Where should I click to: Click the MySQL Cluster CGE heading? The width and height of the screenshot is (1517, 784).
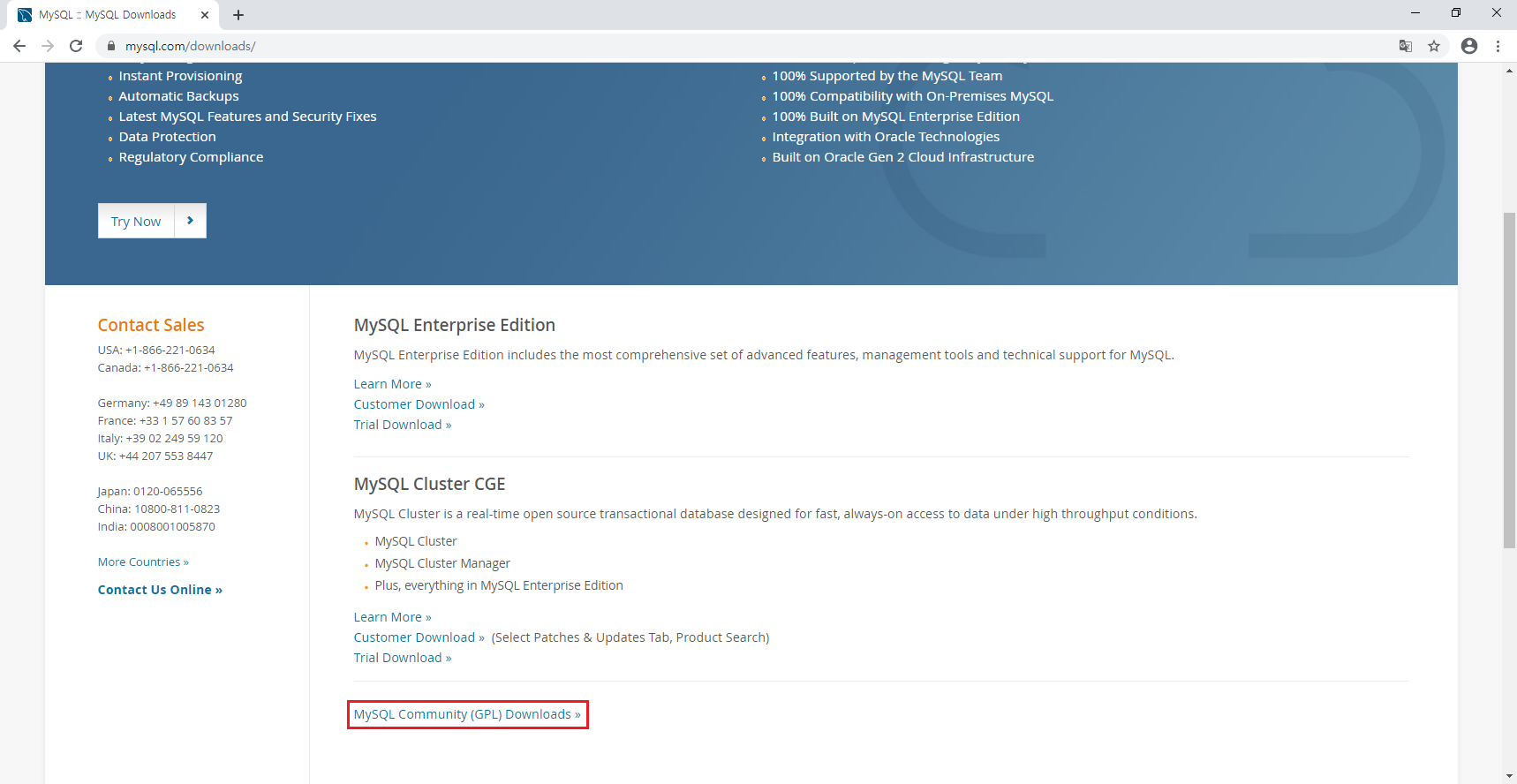(x=430, y=484)
